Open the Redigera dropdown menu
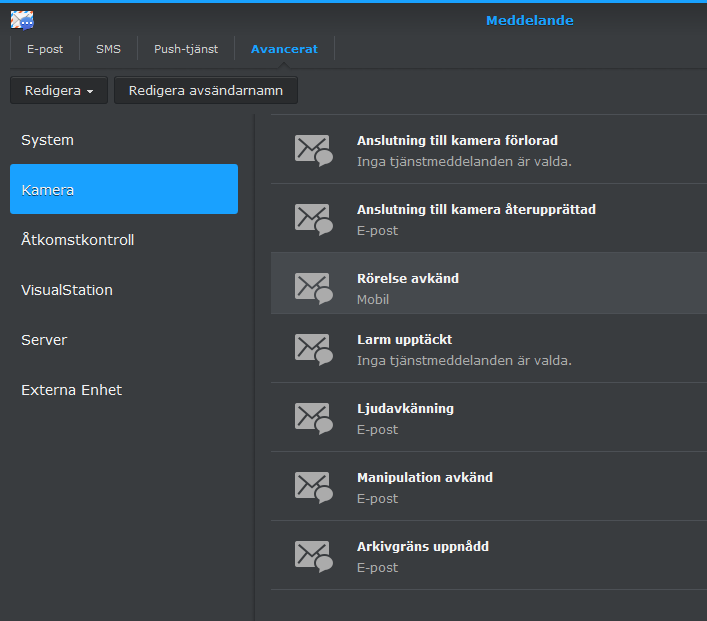Viewport: 707px width, 621px height. tap(59, 91)
